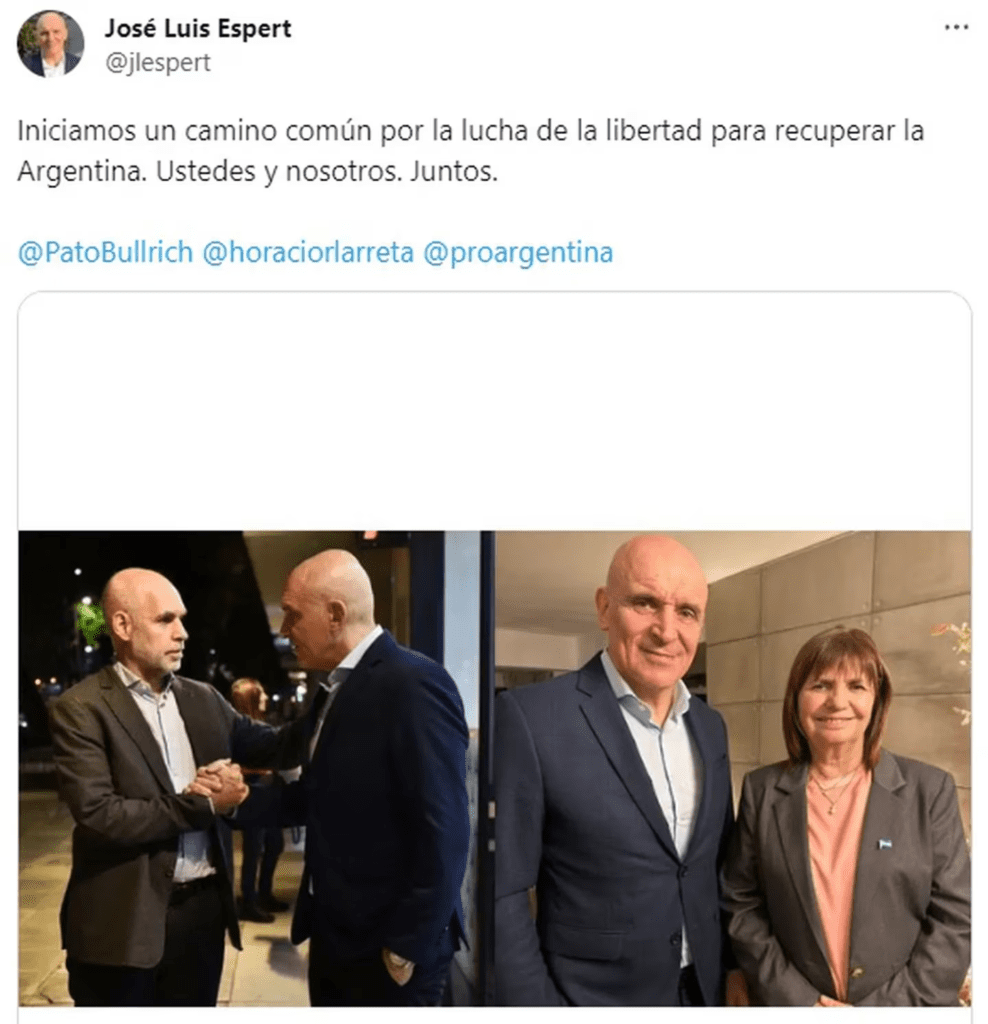The width and height of the screenshot is (988, 1024).
Task: Open the tweet's three-dot more options menu
Action: click(x=956, y=27)
